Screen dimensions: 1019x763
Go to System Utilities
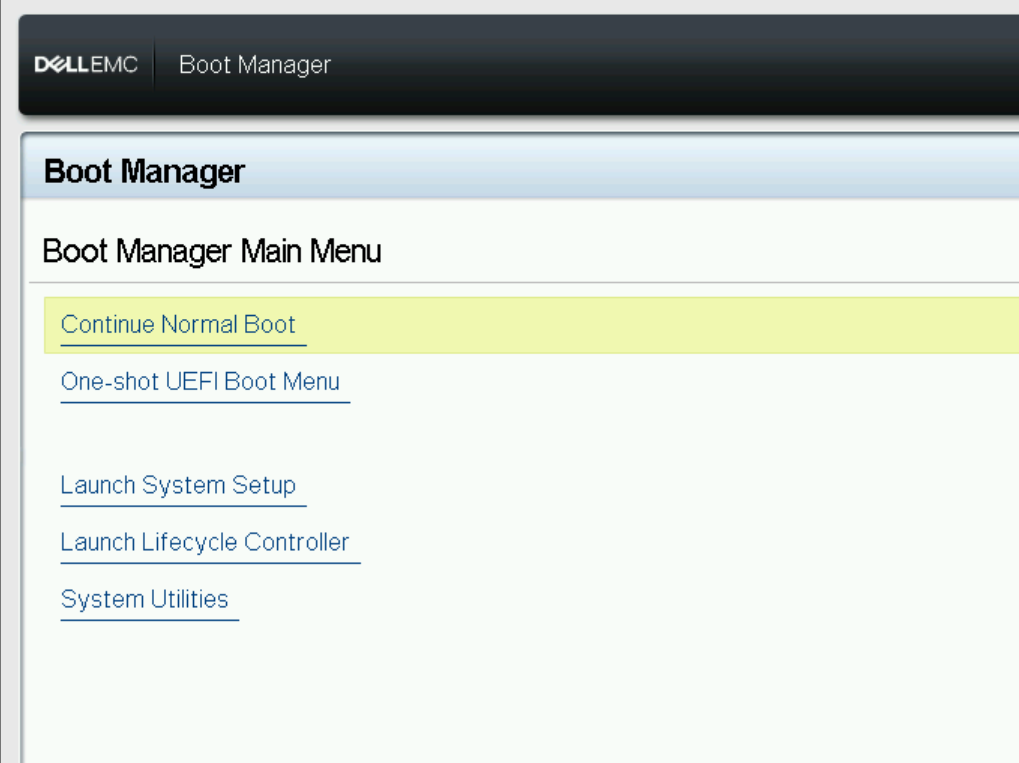pos(144,600)
